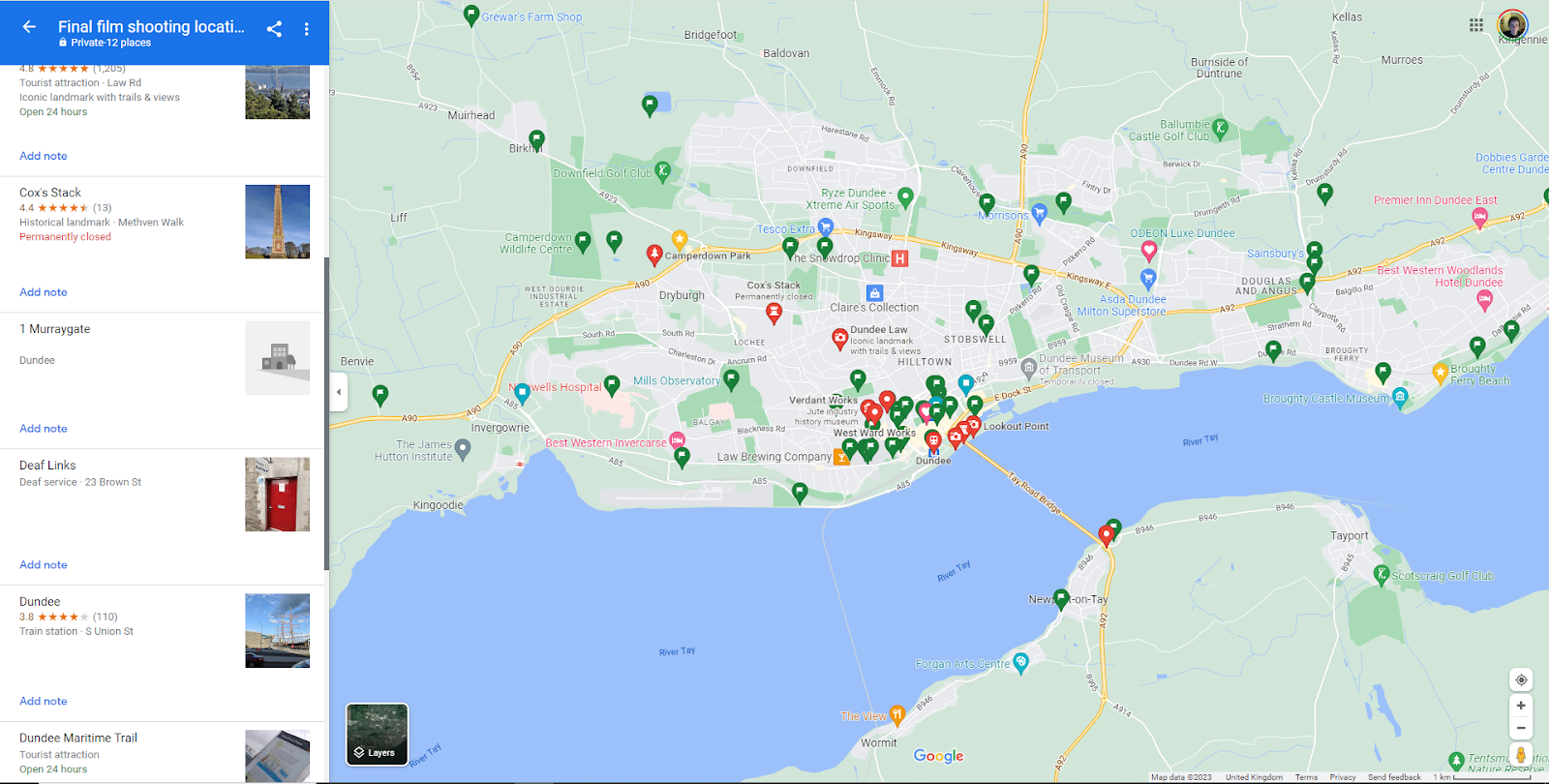
Task: Click the side panel vertical scrollbar
Action: (x=326, y=413)
